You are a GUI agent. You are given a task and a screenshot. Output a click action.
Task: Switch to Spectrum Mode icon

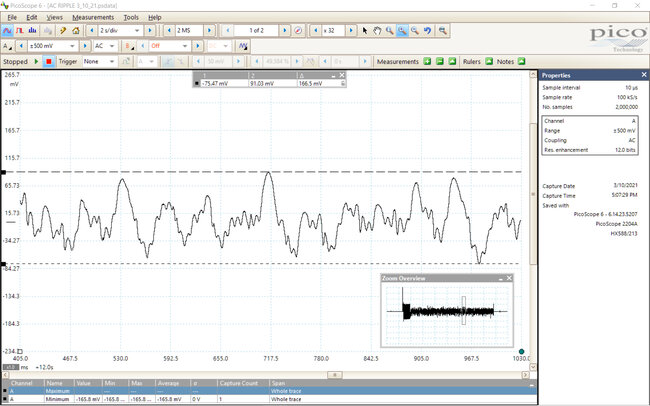(34, 31)
